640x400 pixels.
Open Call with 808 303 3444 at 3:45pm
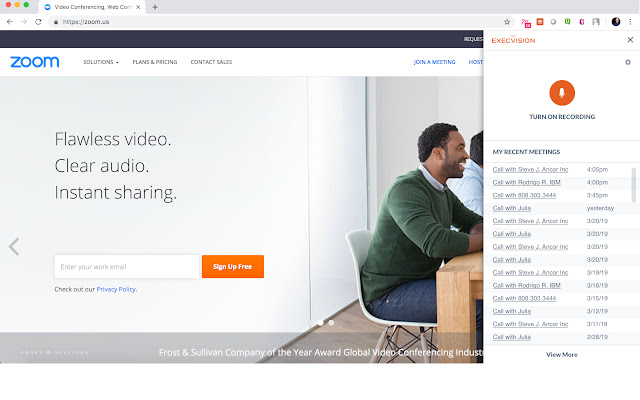pyautogui.click(x=524, y=196)
